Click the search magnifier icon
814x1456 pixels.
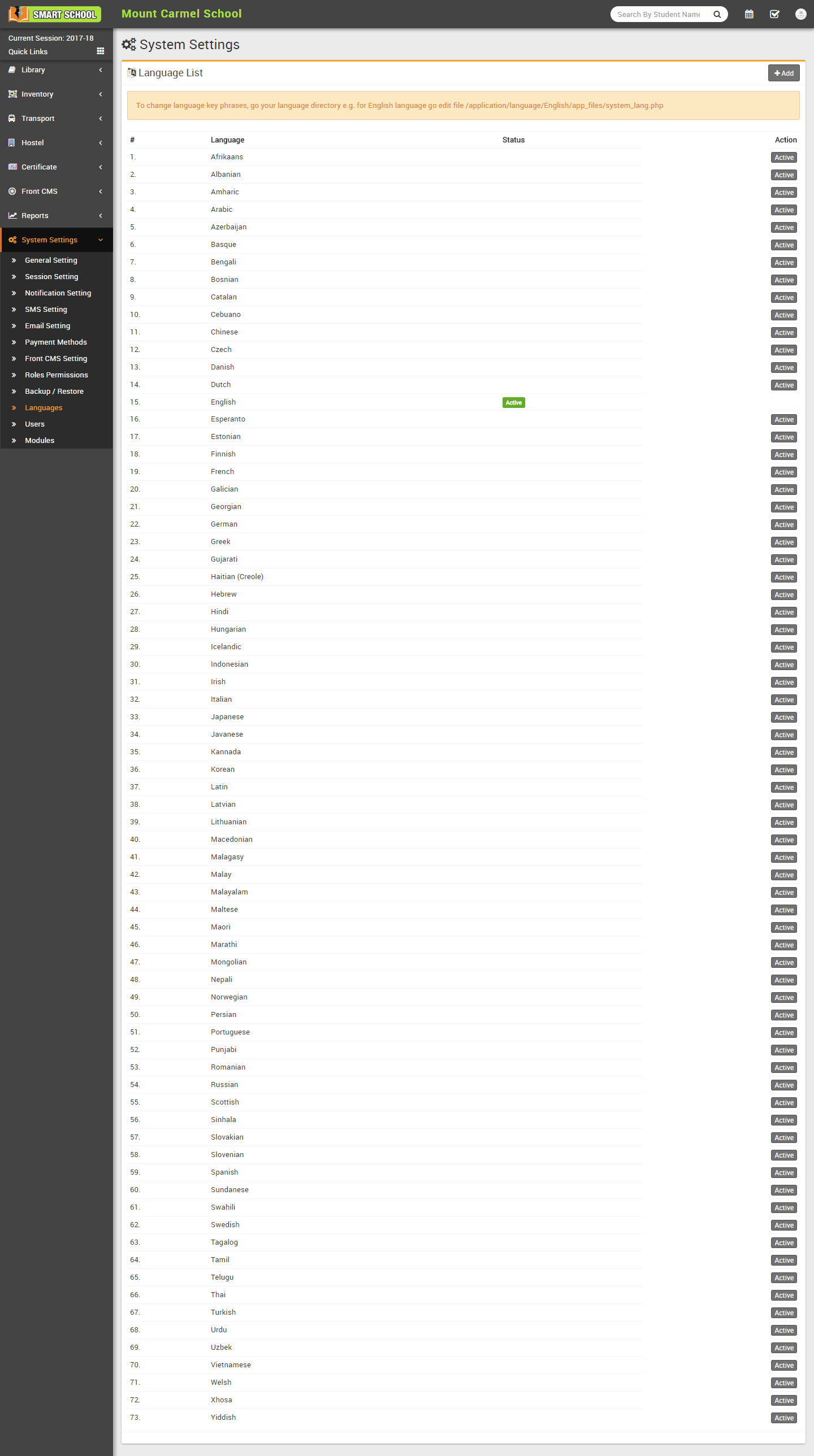click(717, 14)
